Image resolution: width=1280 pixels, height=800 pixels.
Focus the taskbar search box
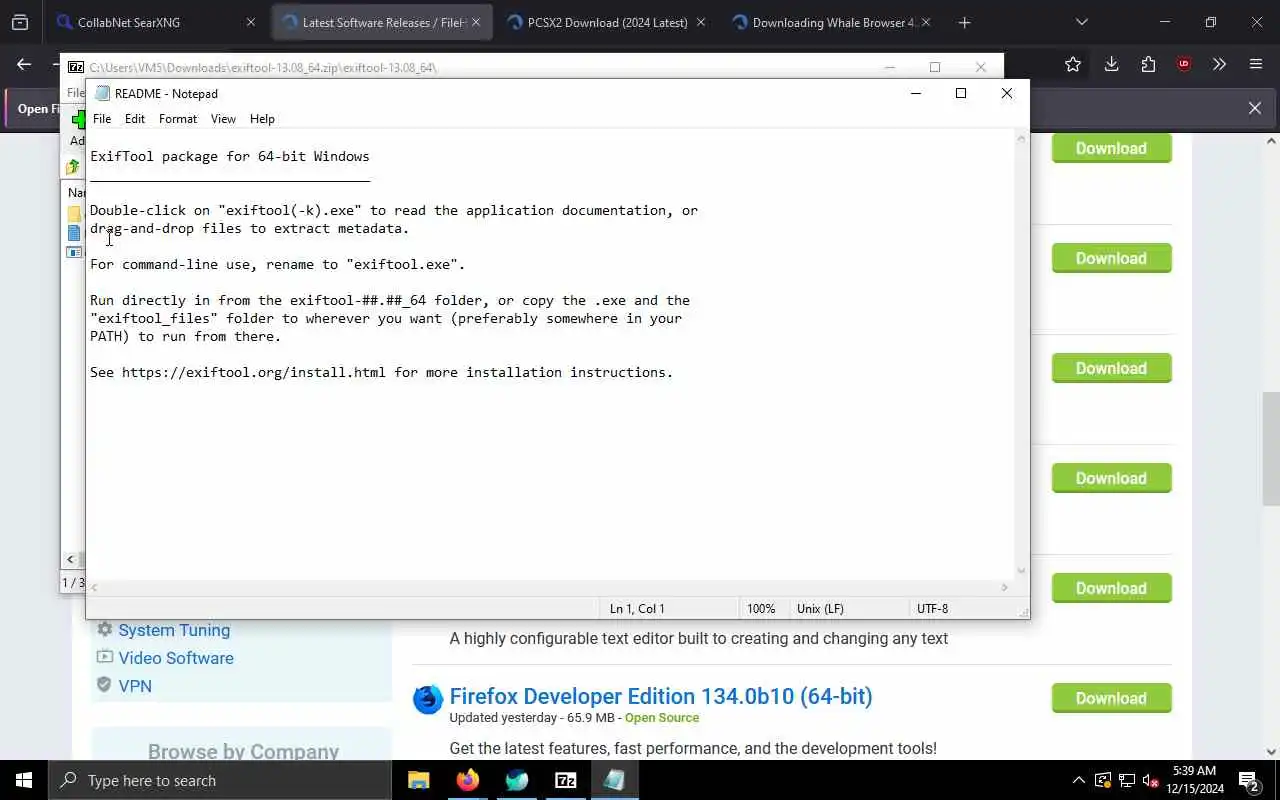(220, 780)
